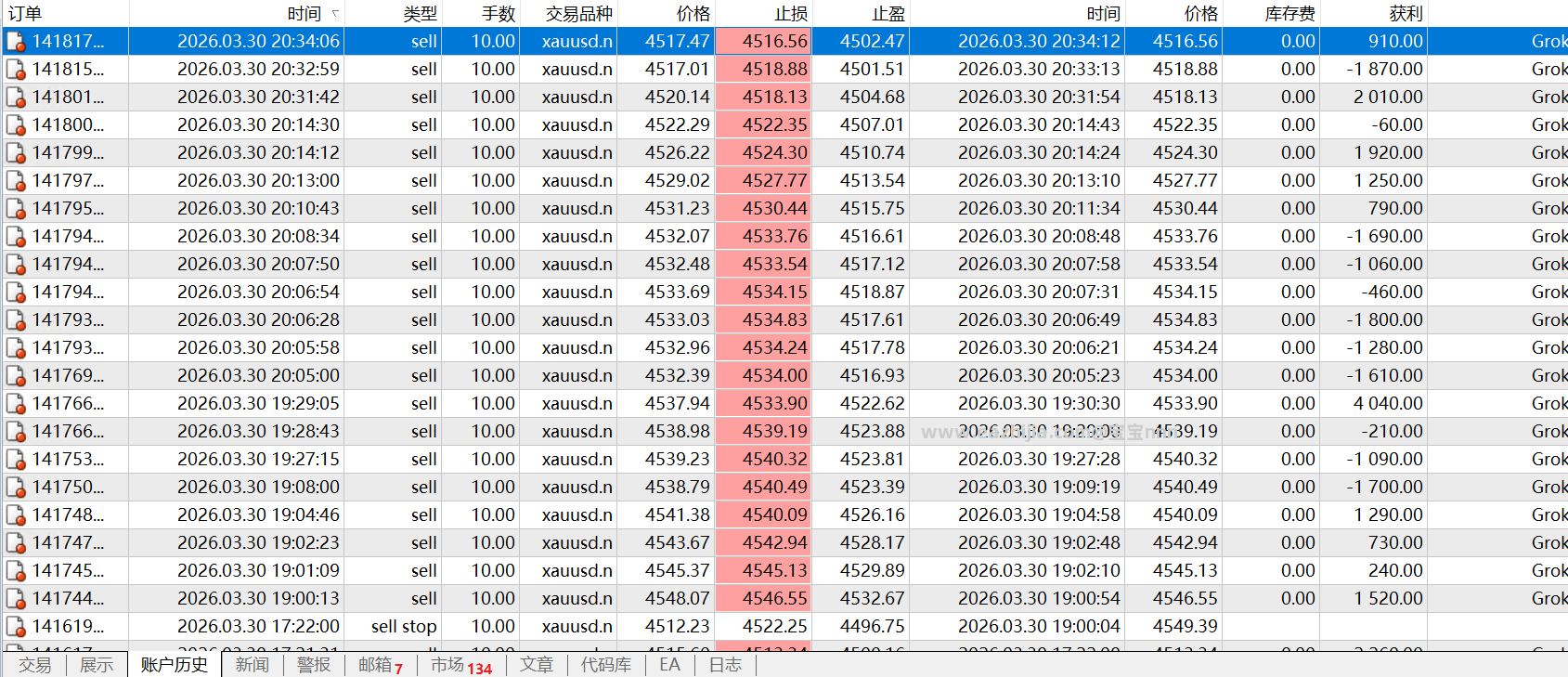Switch to the 文章 tab
This screenshot has height=677, width=1568.
(537, 665)
